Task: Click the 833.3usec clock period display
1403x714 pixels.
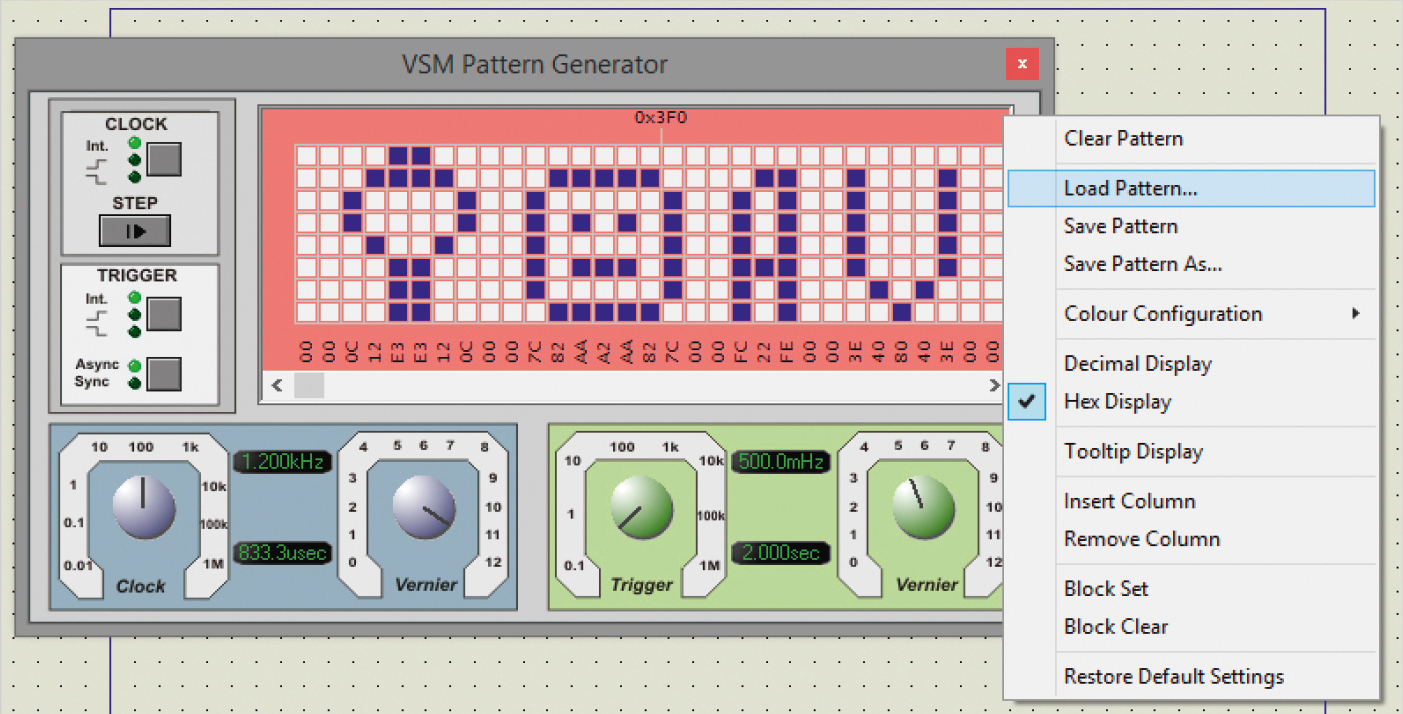Action: point(283,553)
